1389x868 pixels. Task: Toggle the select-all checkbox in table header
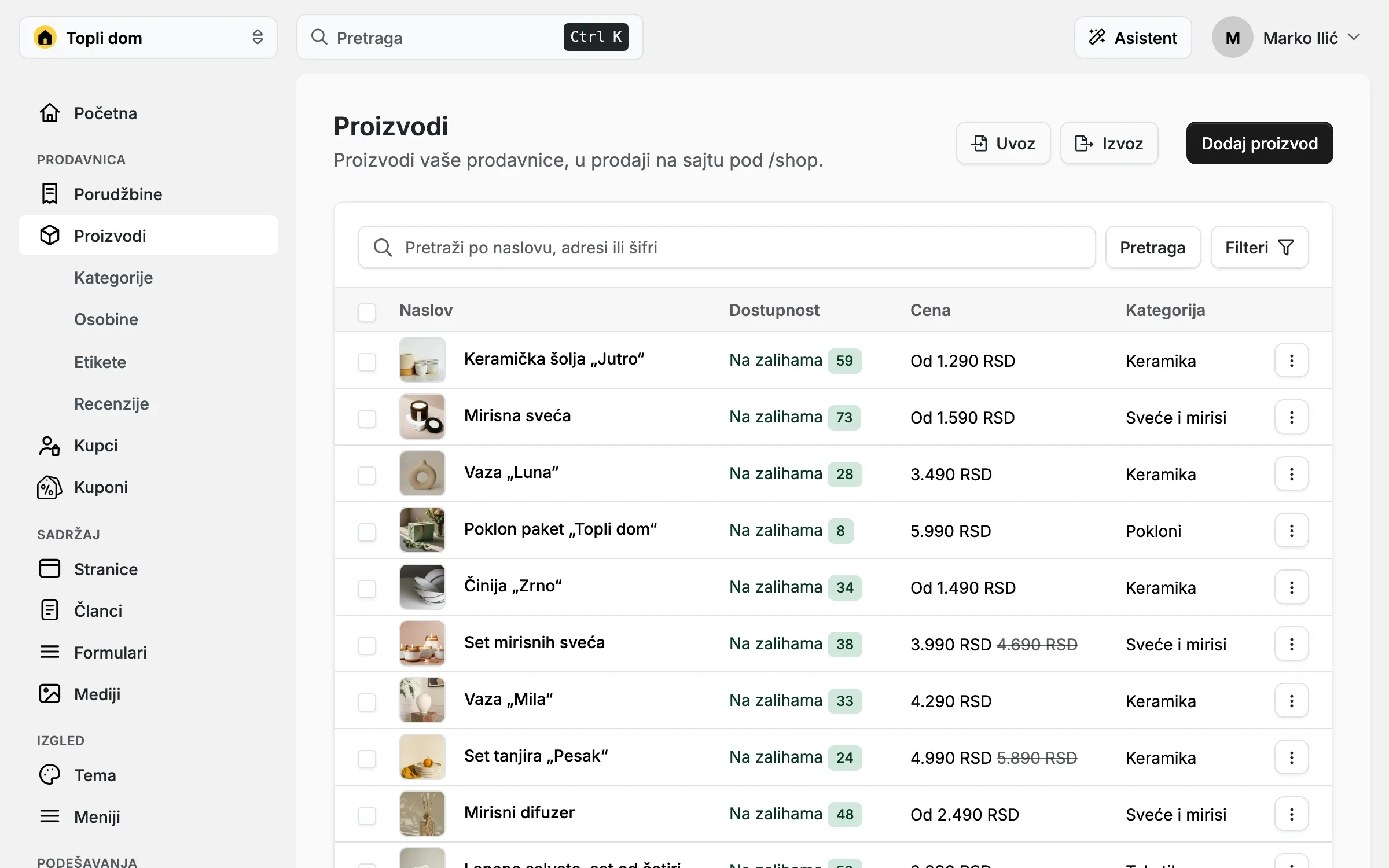(367, 312)
